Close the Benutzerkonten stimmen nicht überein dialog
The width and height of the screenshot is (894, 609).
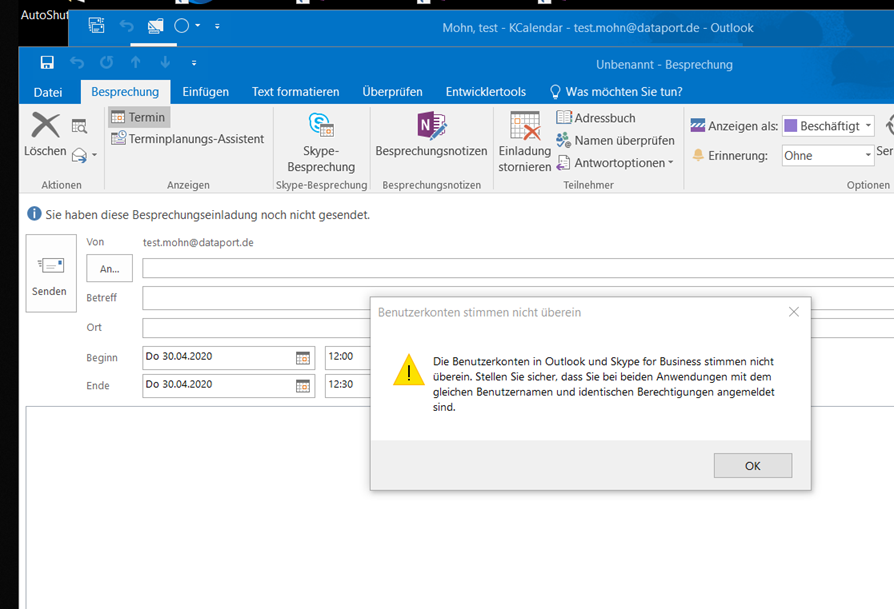coord(794,312)
